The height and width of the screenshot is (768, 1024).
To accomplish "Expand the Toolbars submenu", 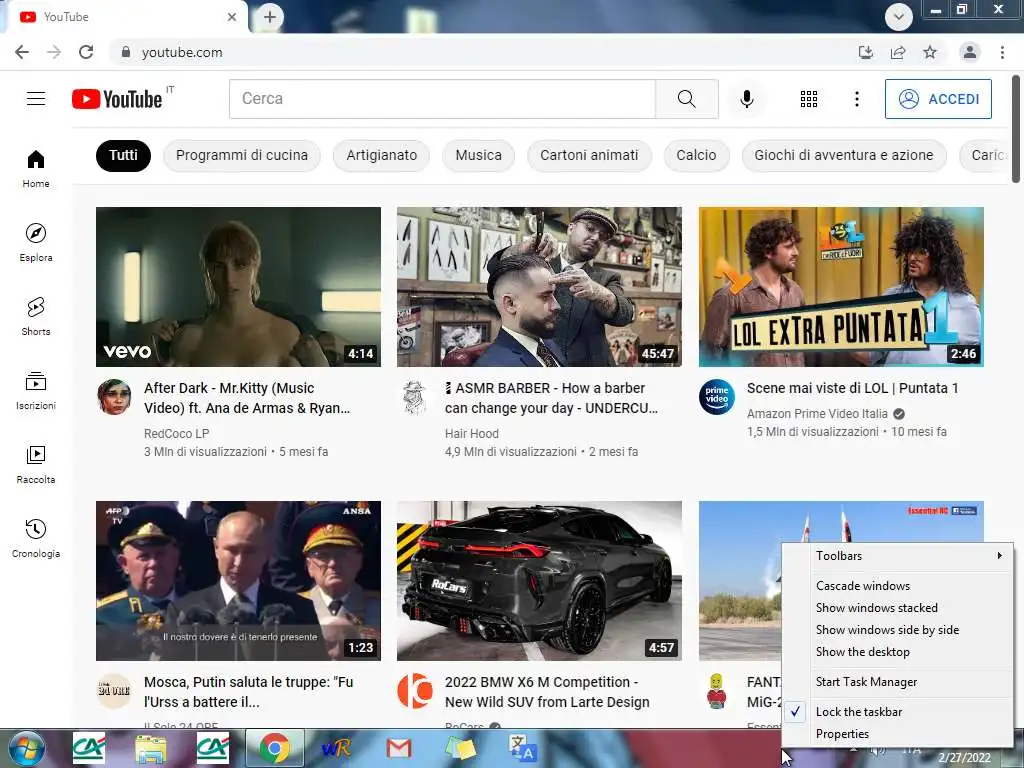I will [x=897, y=556].
